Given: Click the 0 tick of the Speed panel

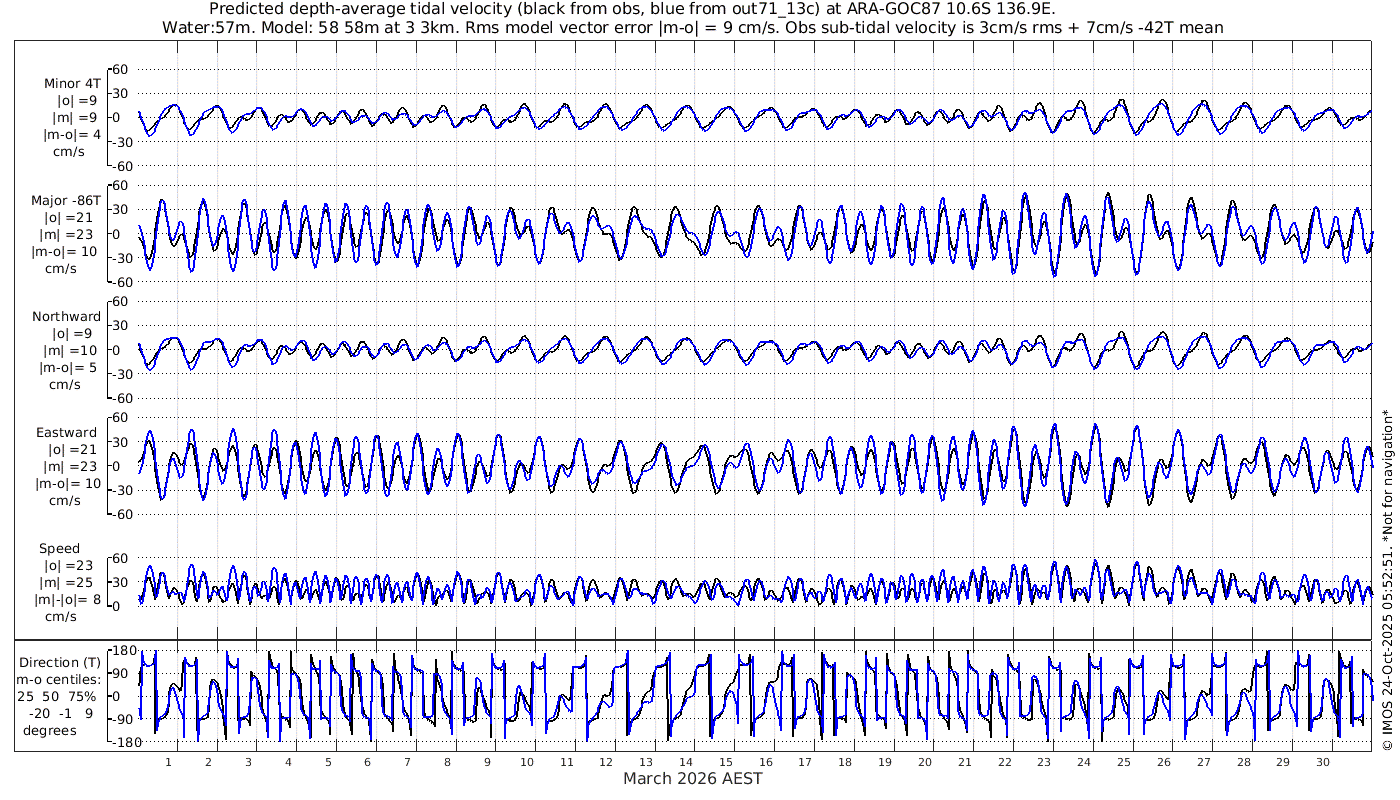Looking at the screenshot, I should 117,606.
